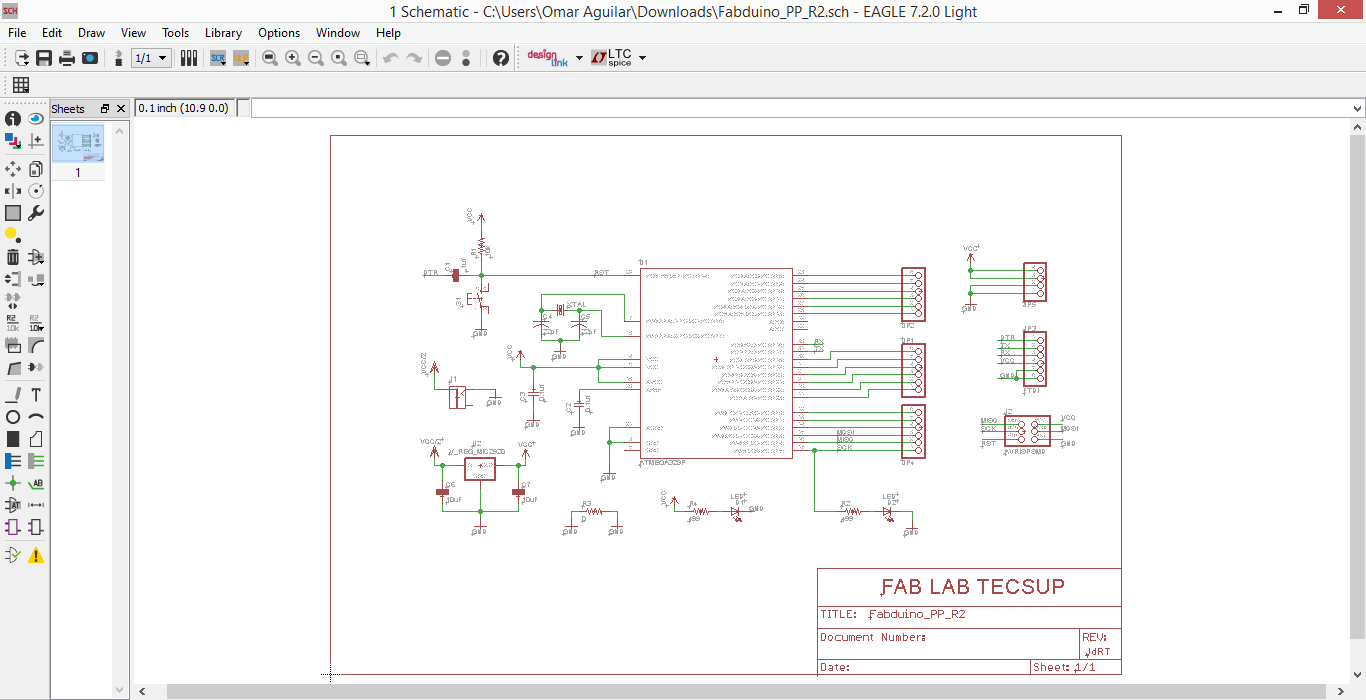Select the Text tool
Image resolution: width=1366 pixels, height=700 pixels.
(x=36, y=395)
